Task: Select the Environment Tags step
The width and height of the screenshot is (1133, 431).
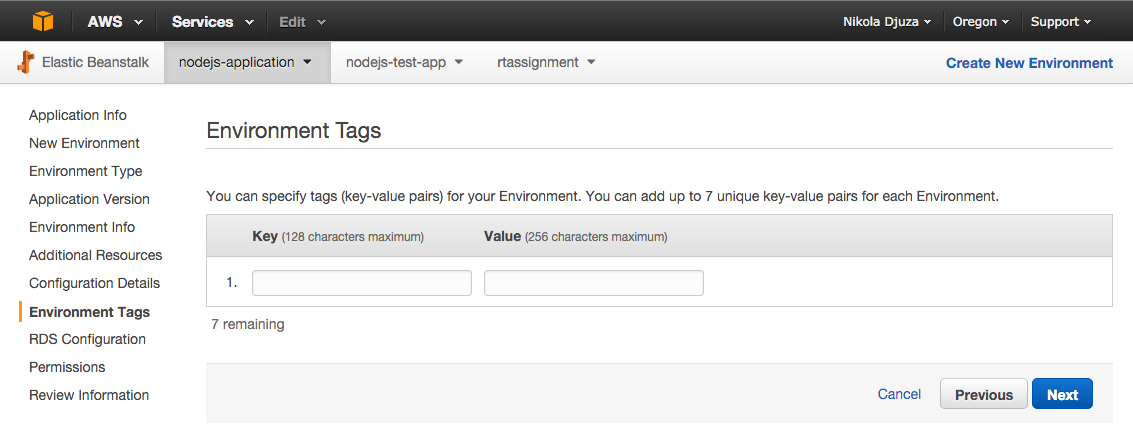Action: point(90,312)
